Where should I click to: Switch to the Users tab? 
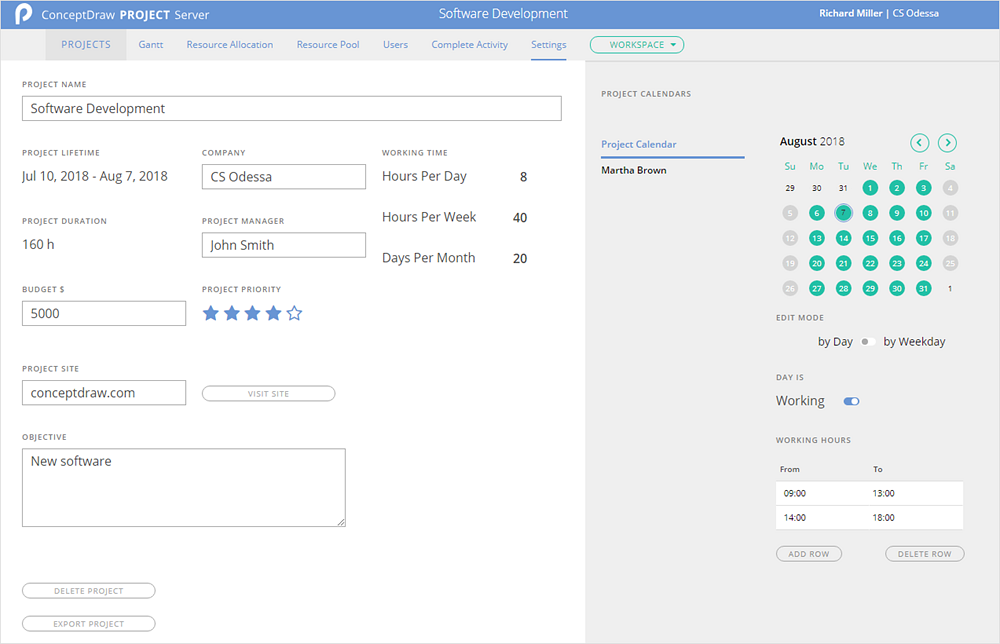pos(395,45)
